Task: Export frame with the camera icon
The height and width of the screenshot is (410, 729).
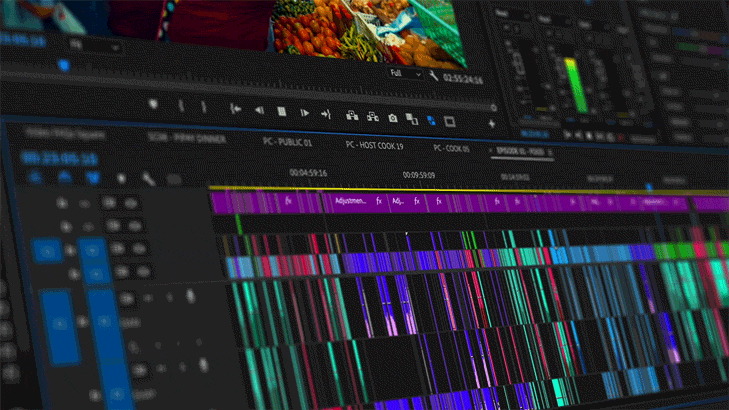Action: [393, 118]
